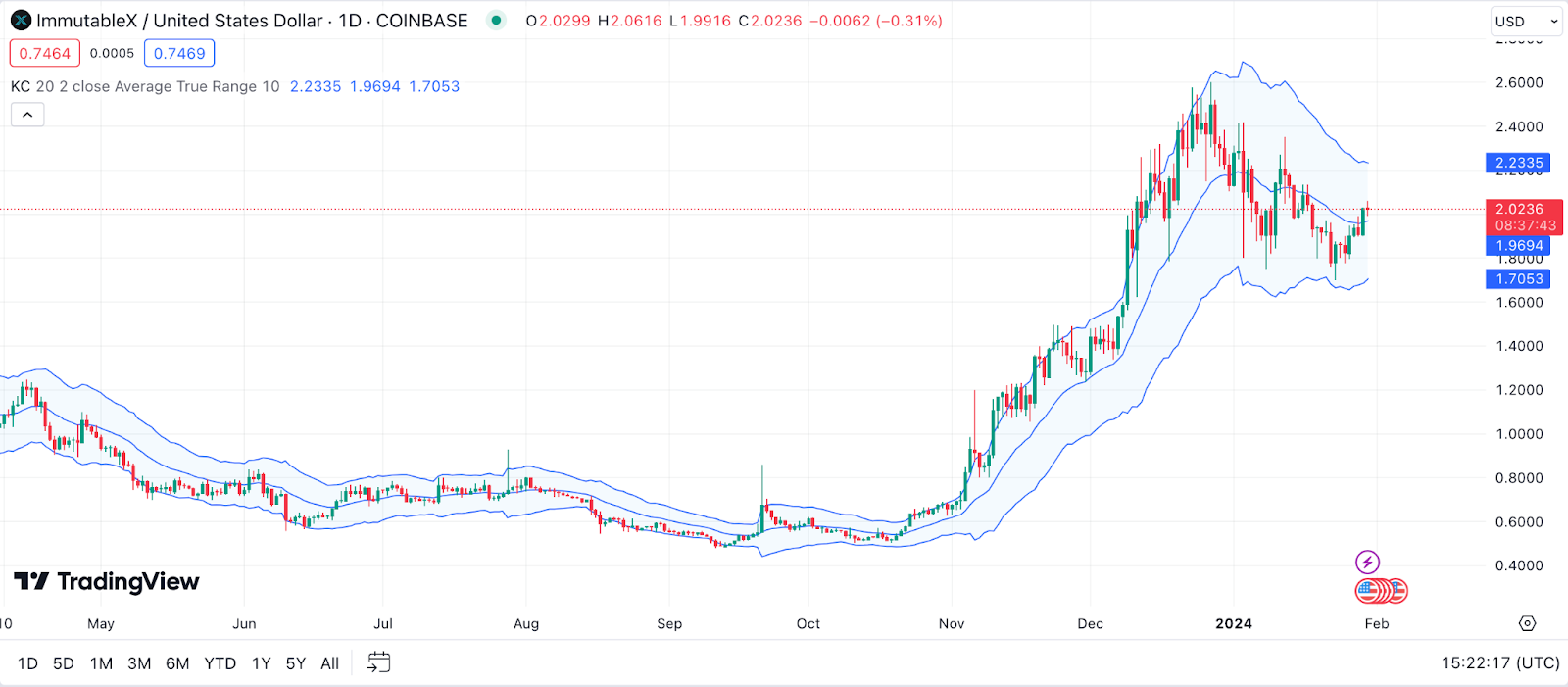The height and width of the screenshot is (687, 1568).
Task: Click the 1.7053 lower band price label
Action: tap(1519, 279)
